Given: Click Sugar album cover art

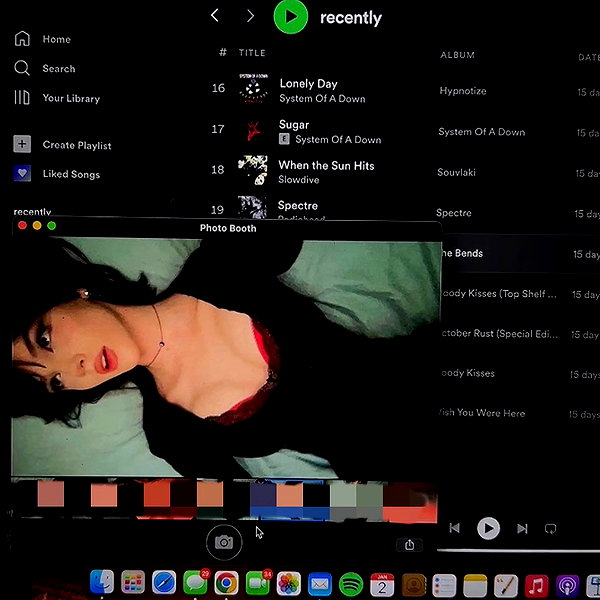Looking at the screenshot, I should click(253, 130).
